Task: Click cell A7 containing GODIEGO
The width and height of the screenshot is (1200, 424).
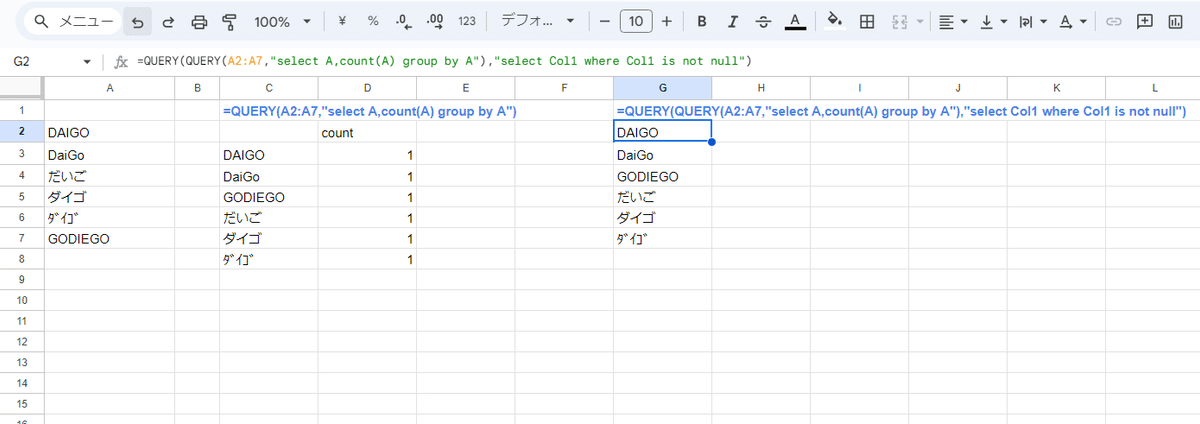Action: (108, 238)
